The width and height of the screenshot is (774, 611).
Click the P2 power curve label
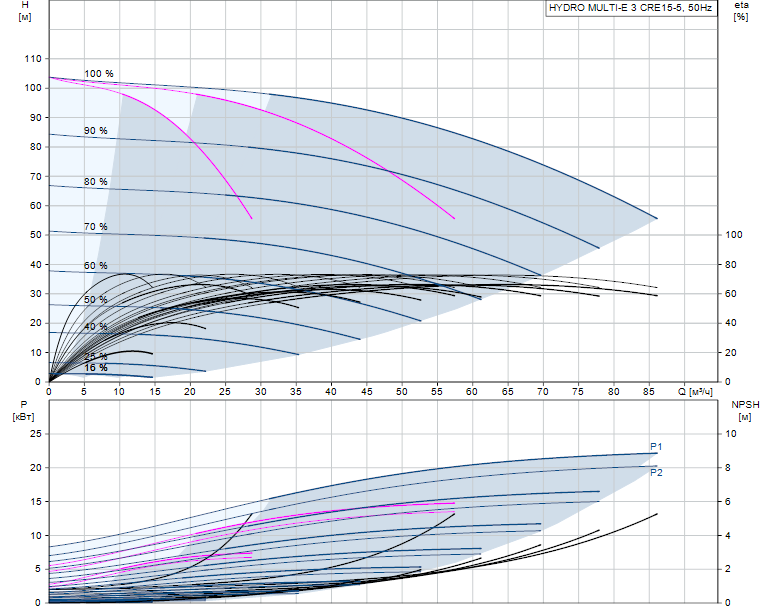[x=656, y=472]
